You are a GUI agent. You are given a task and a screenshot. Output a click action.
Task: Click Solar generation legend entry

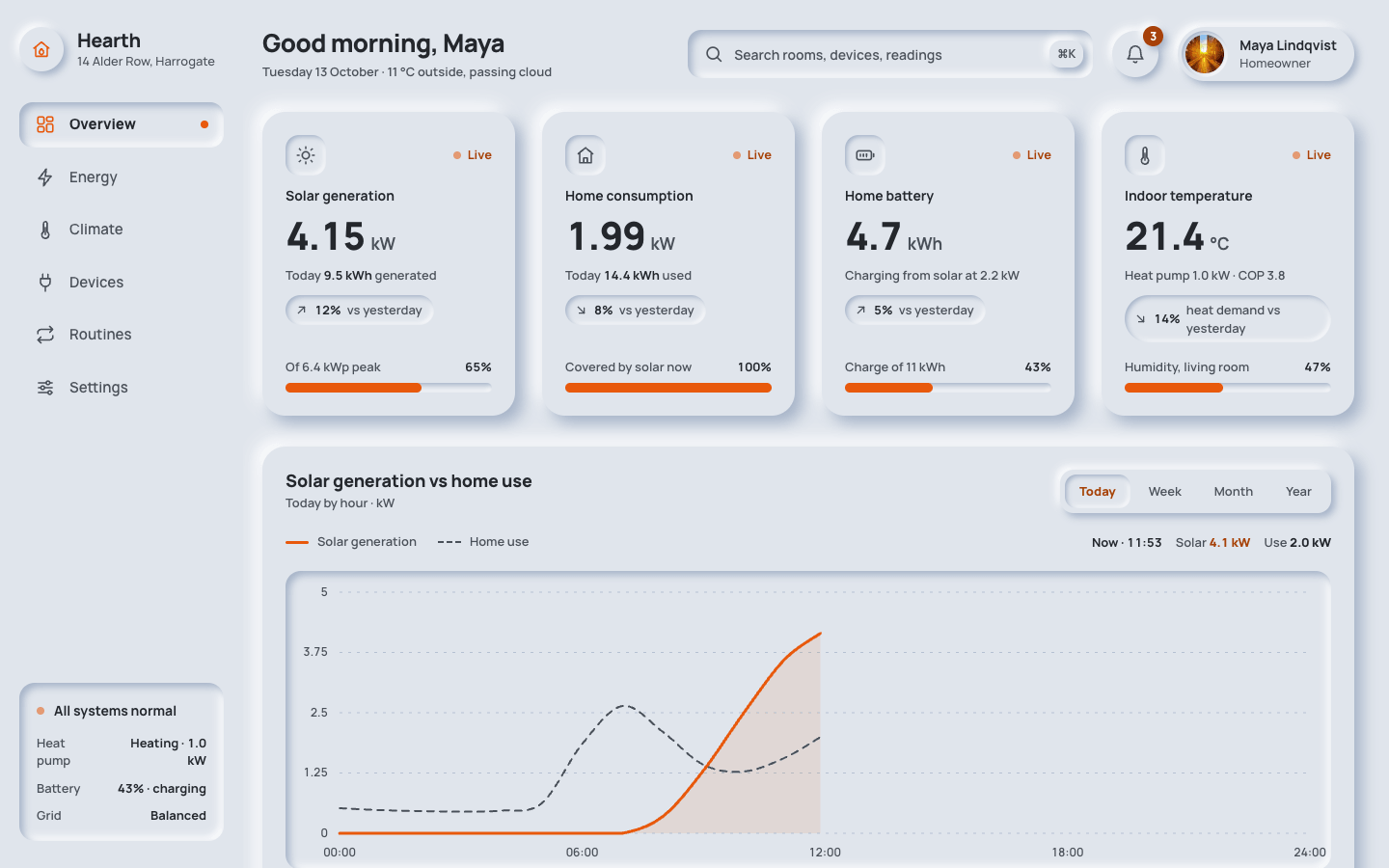tap(351, 542)
